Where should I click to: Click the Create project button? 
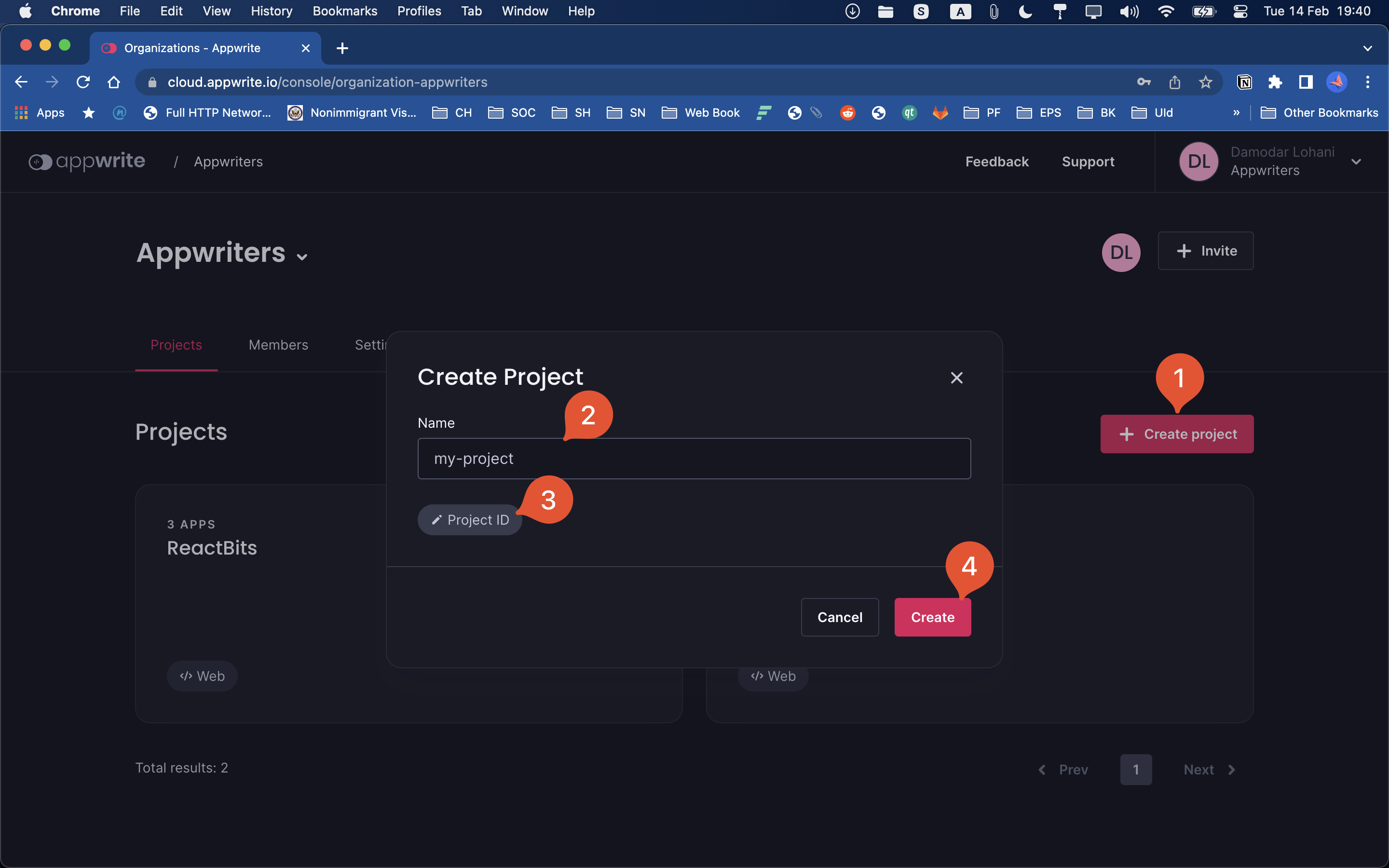[1177, 434]
